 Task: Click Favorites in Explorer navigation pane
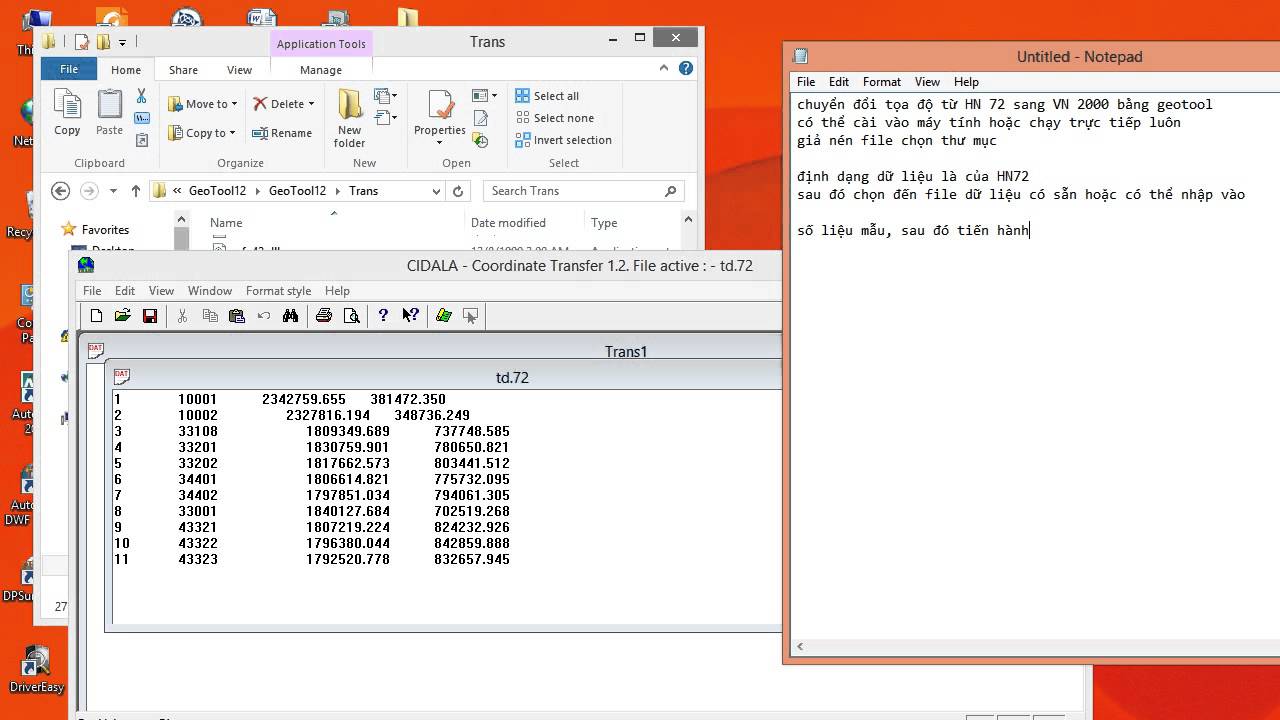click(x=105, y=230)
